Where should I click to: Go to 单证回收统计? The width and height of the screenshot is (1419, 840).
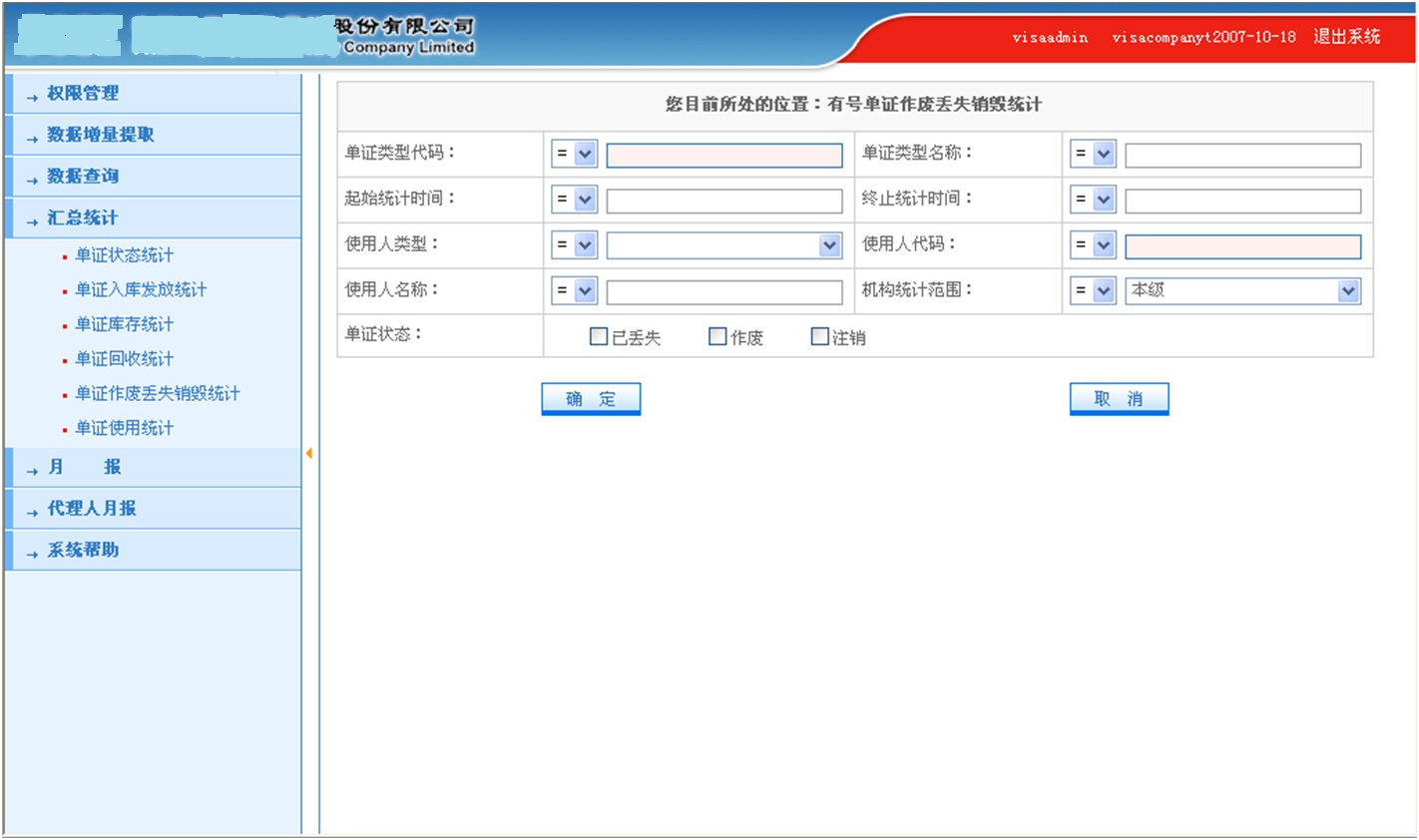(125, 359)
